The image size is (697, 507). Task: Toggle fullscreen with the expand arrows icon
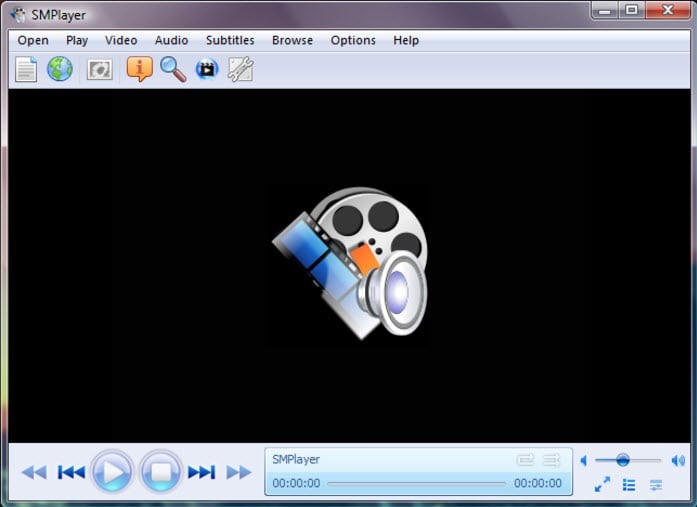coord(602,485)
